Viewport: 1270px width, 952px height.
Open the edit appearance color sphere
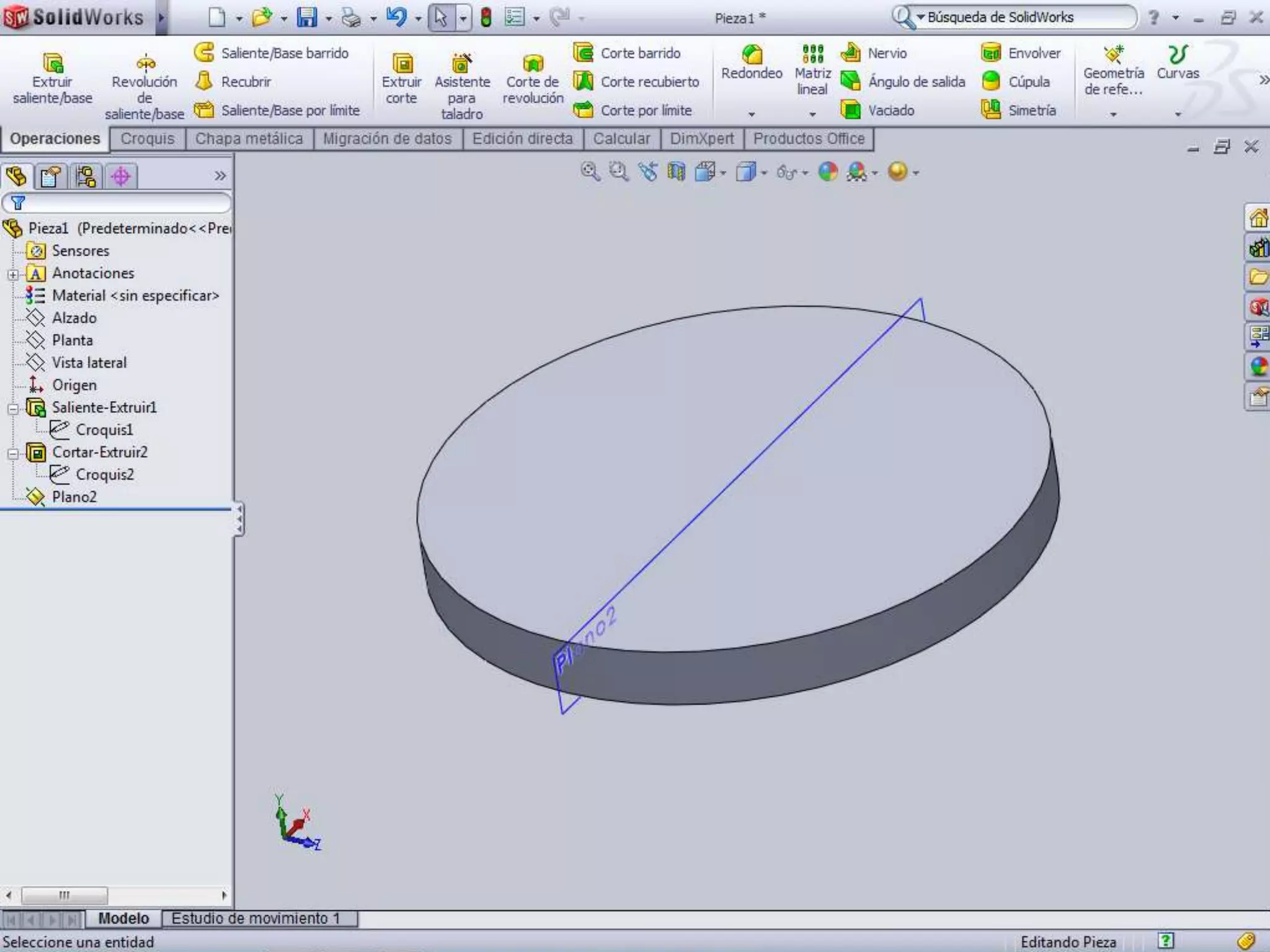(x=828, y=172)
